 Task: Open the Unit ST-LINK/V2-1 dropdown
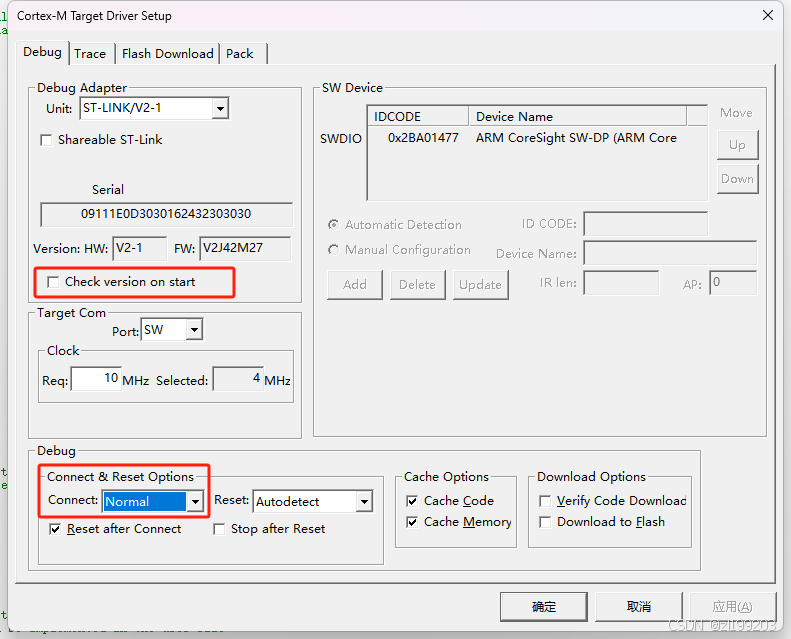coord(220,108)
